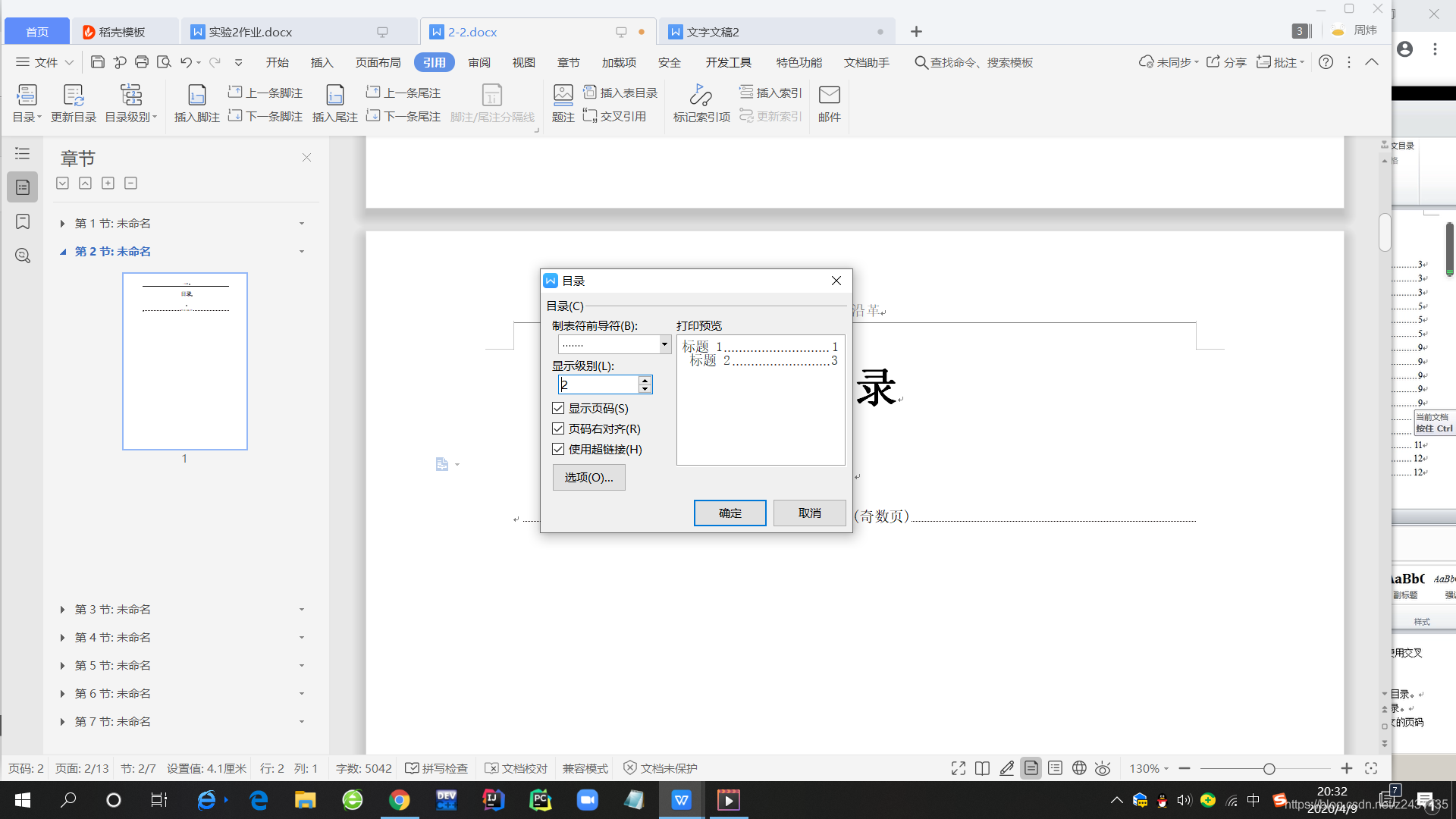This screenshot has height=819, width=1456.
Task: Switch to the 页面布局 ribbon tab
Action: 378,62
